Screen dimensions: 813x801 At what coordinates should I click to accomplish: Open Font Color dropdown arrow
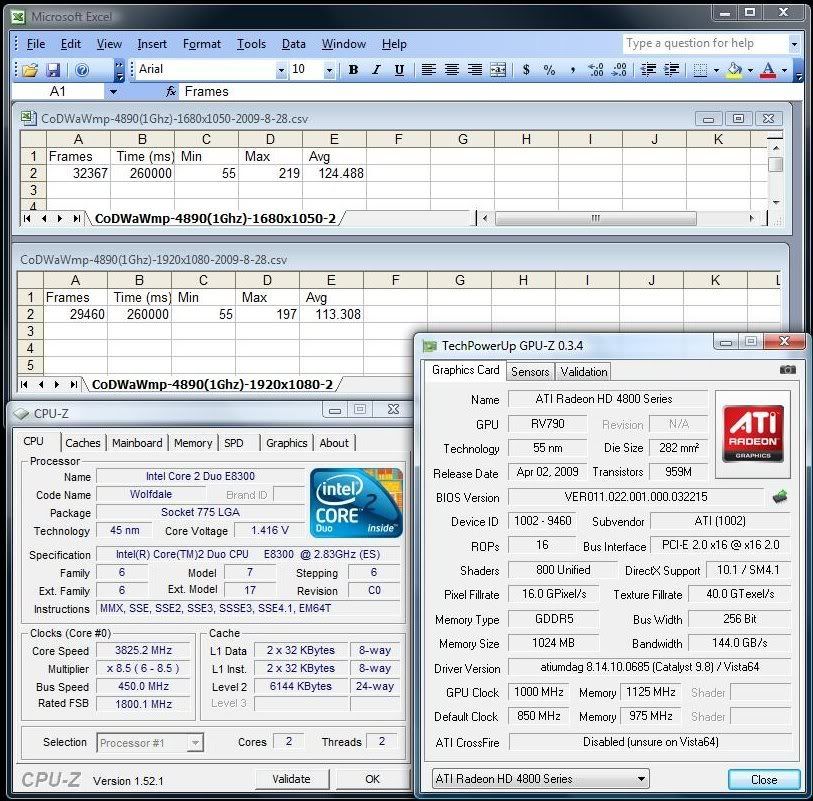tap(784, 70)
